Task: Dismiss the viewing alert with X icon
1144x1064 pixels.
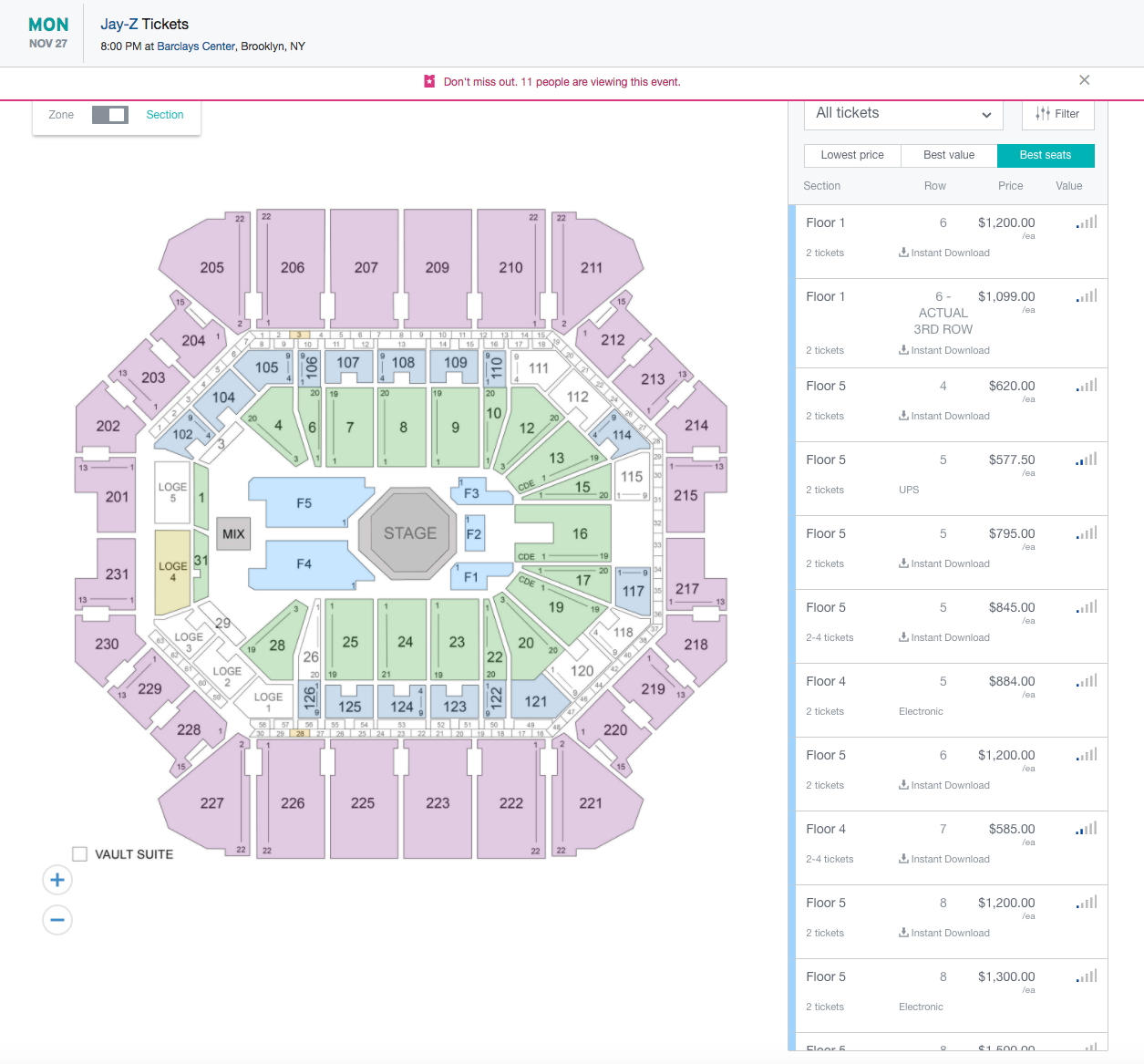Action: (x=1084, y=80)
